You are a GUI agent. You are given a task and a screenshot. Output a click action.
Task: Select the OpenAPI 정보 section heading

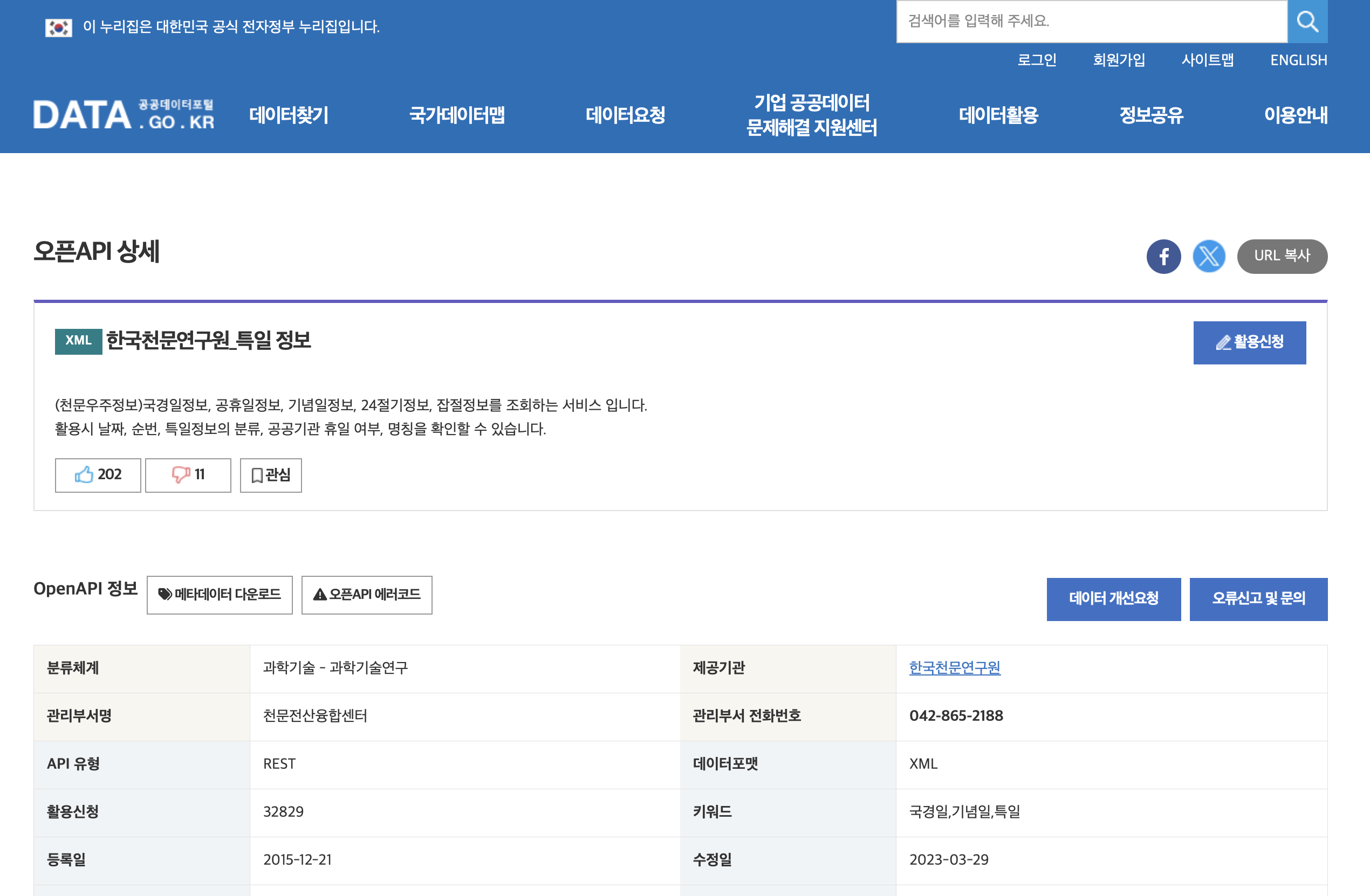pos(85,589)
